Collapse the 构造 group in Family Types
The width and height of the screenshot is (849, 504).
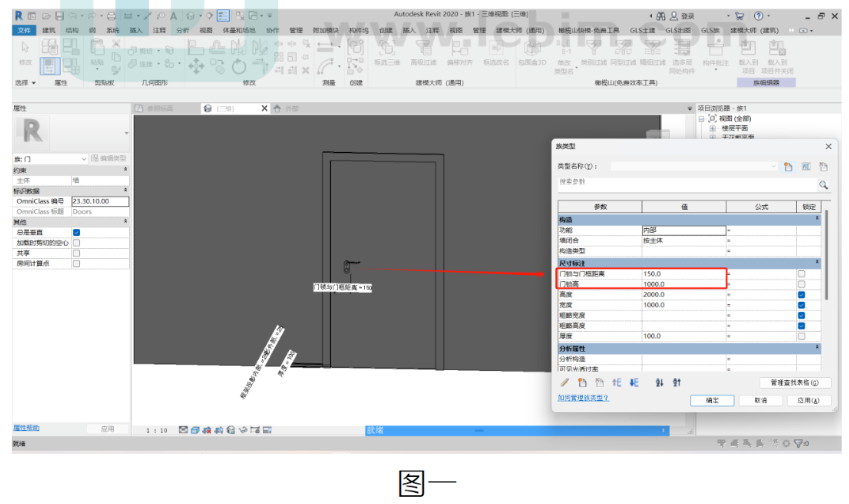817,219
